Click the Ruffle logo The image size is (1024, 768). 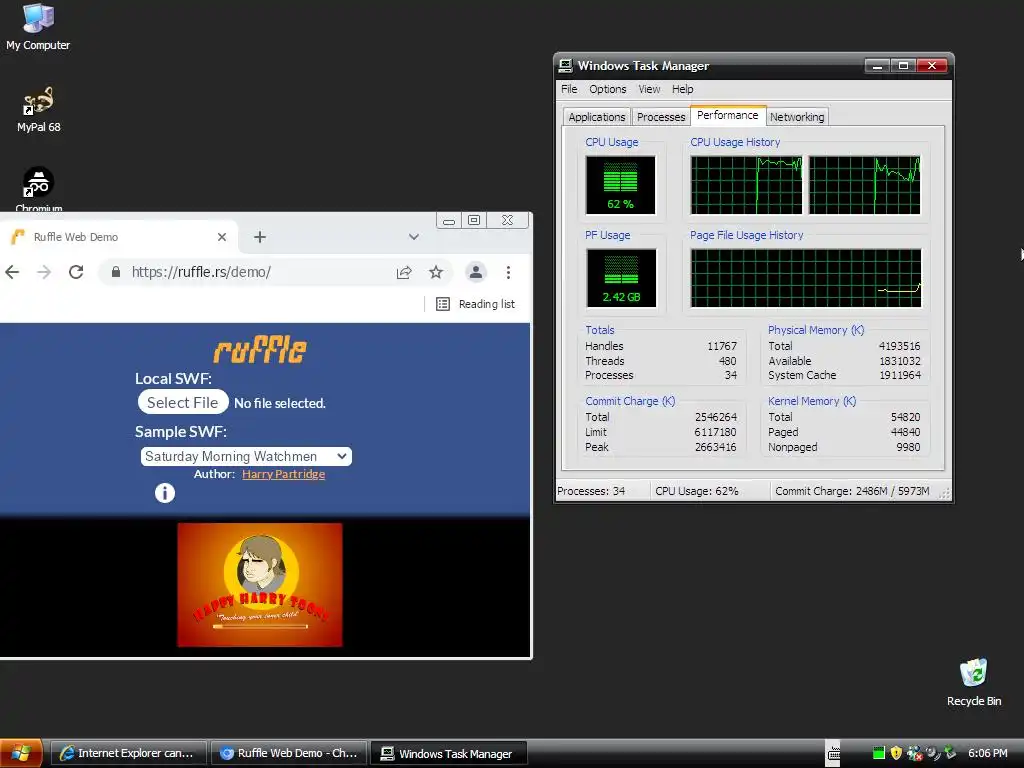pyautogui.click(x=260, y=350)
